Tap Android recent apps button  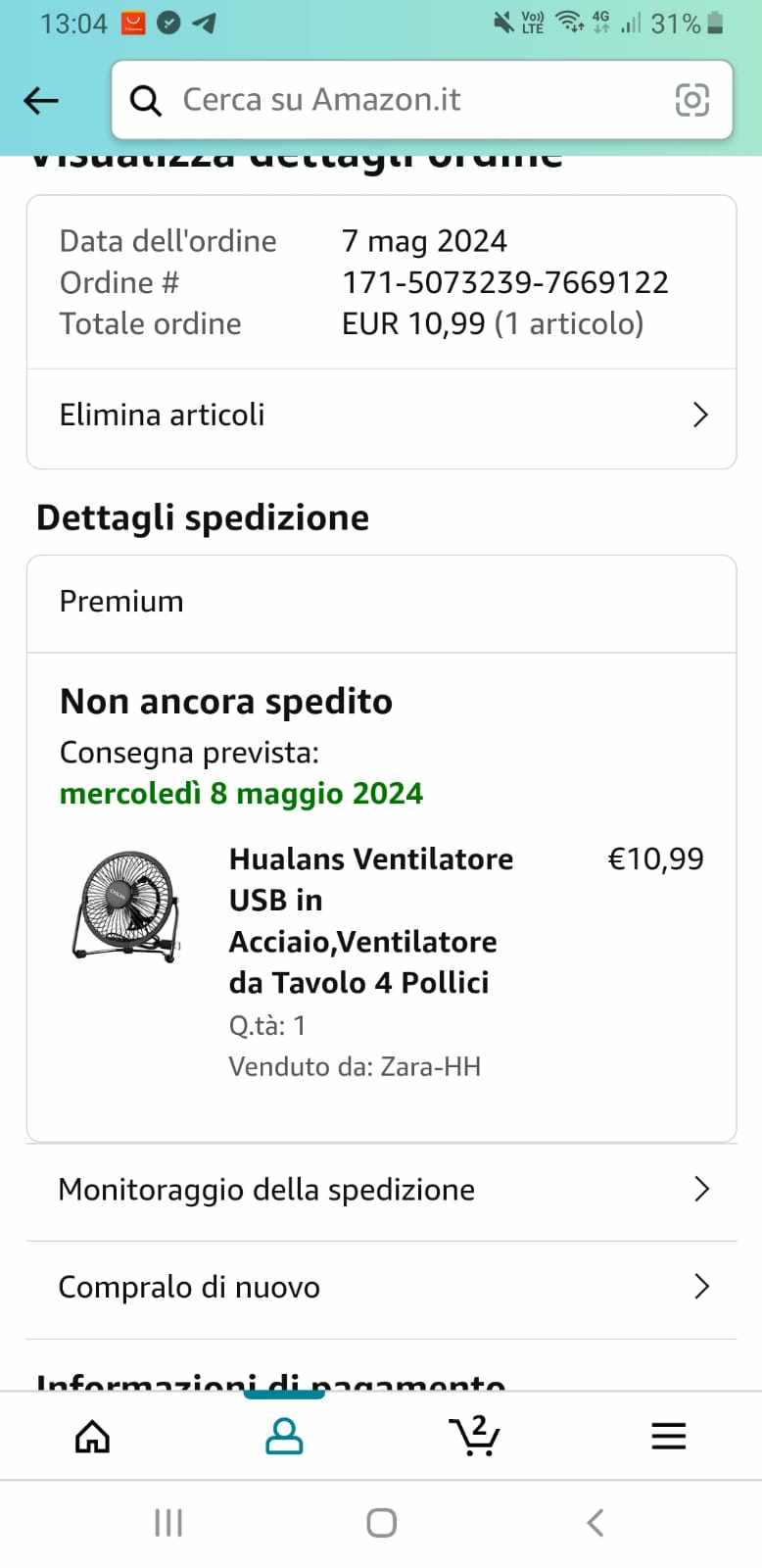[168, 1523]
